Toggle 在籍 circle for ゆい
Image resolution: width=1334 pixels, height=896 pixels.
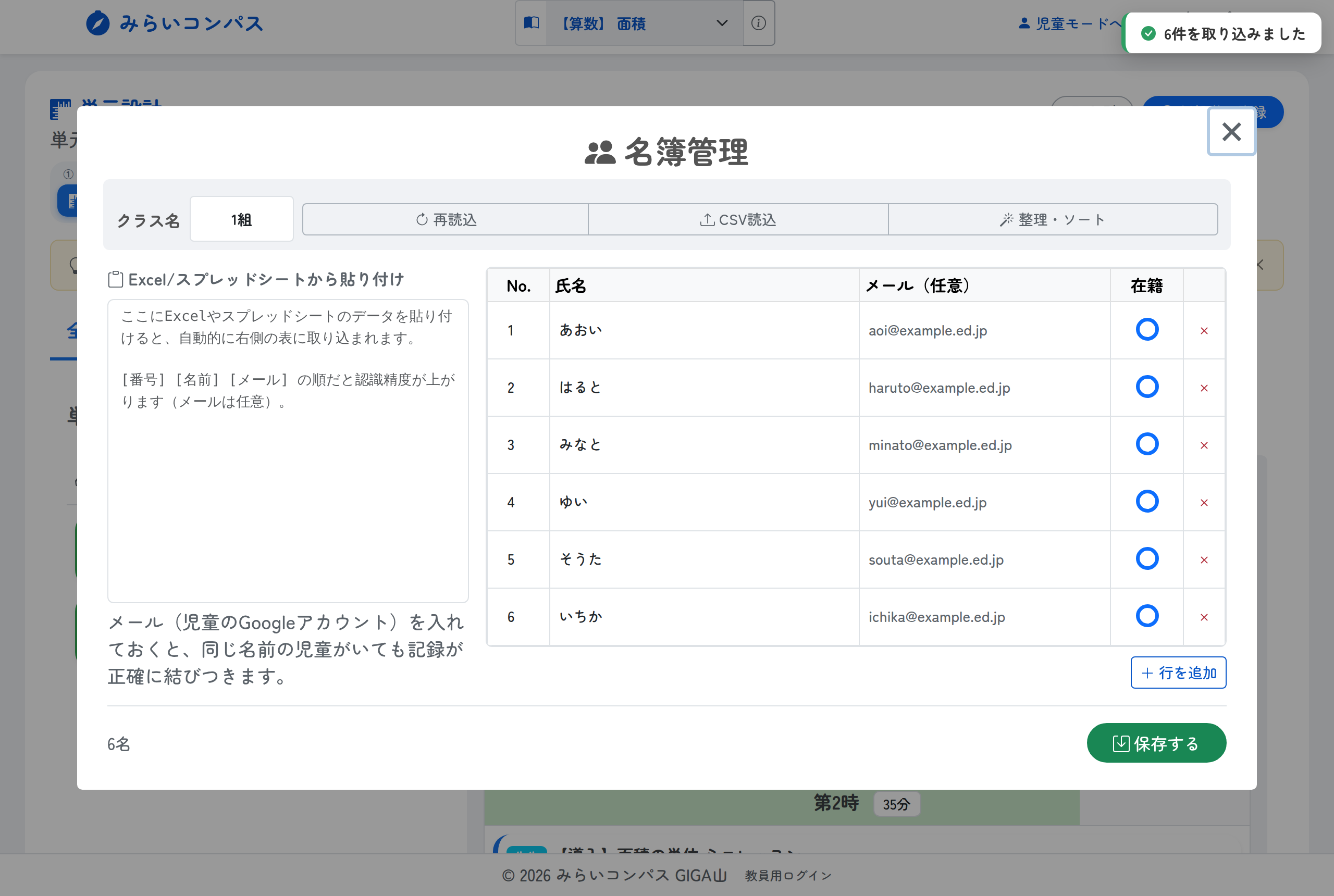1146,502
